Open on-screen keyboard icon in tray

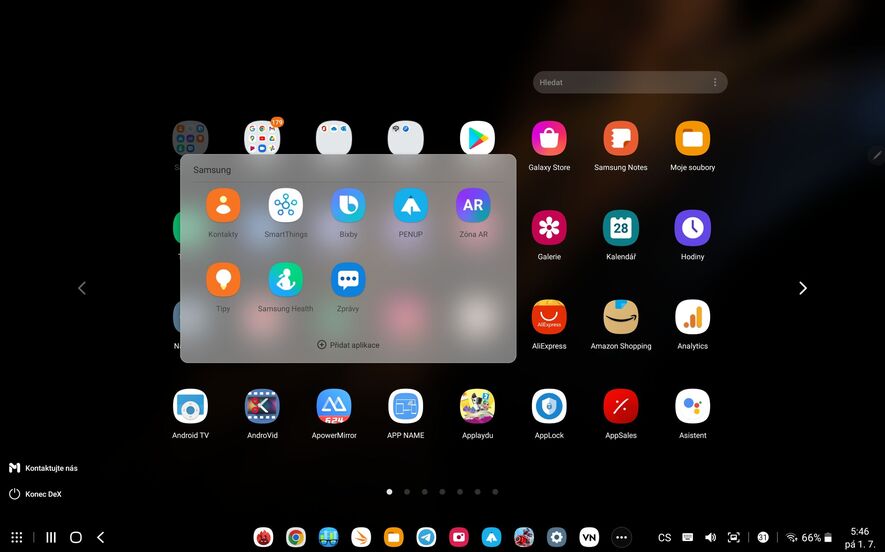tap(687, 537)
